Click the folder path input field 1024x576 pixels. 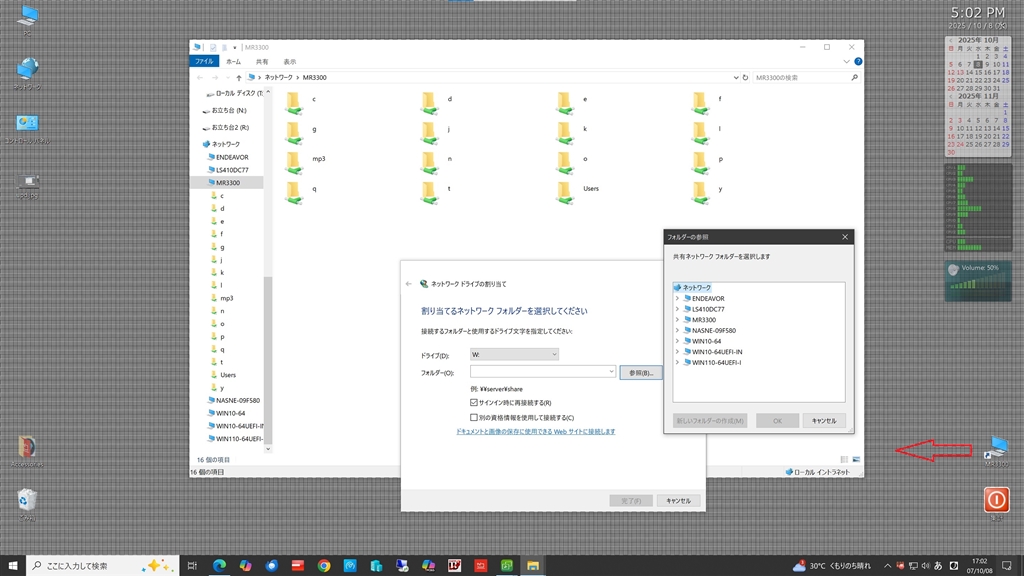[538, 372]
